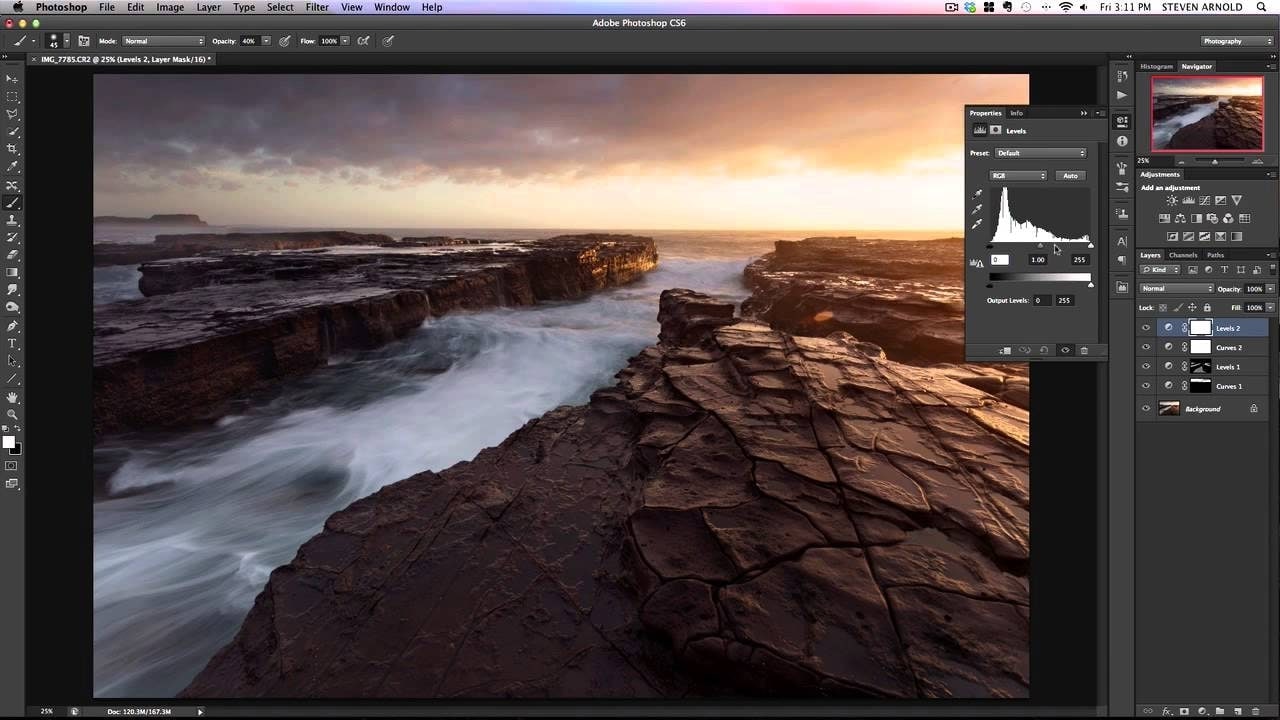Choose the Horizontal Type tool
Screen dimensions: 1280x720
point(12,343)
